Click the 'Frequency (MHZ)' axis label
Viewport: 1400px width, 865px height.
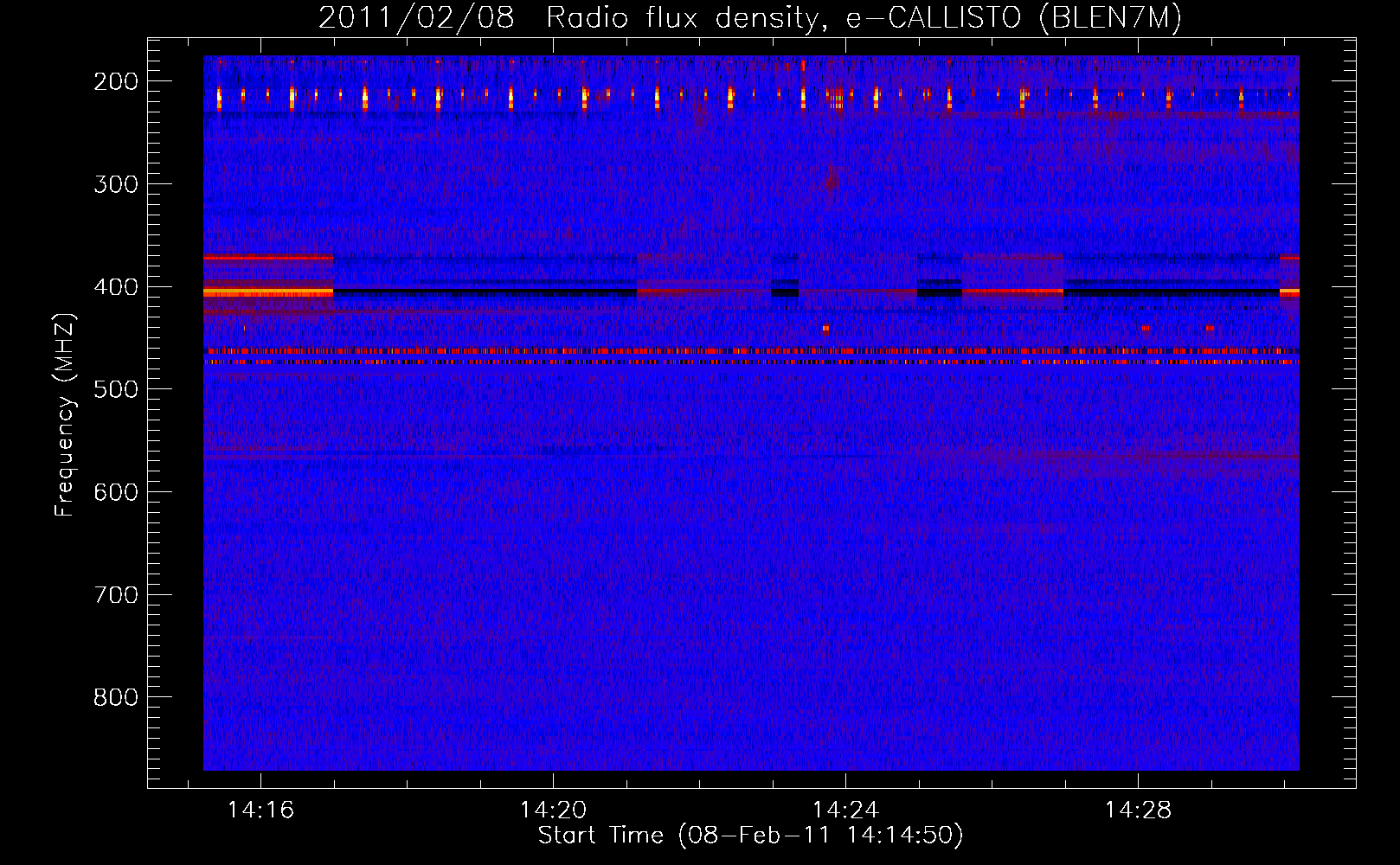[65, 414]
